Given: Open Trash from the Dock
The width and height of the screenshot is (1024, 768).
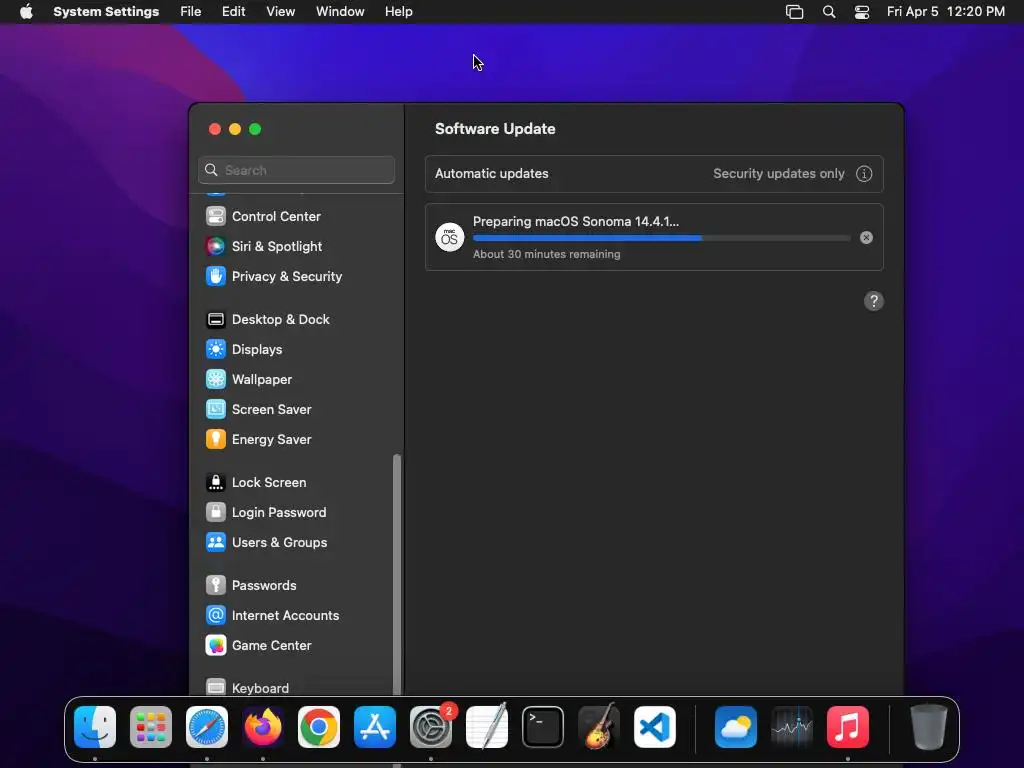Looking at the screenshot, I should click(929, 727).
